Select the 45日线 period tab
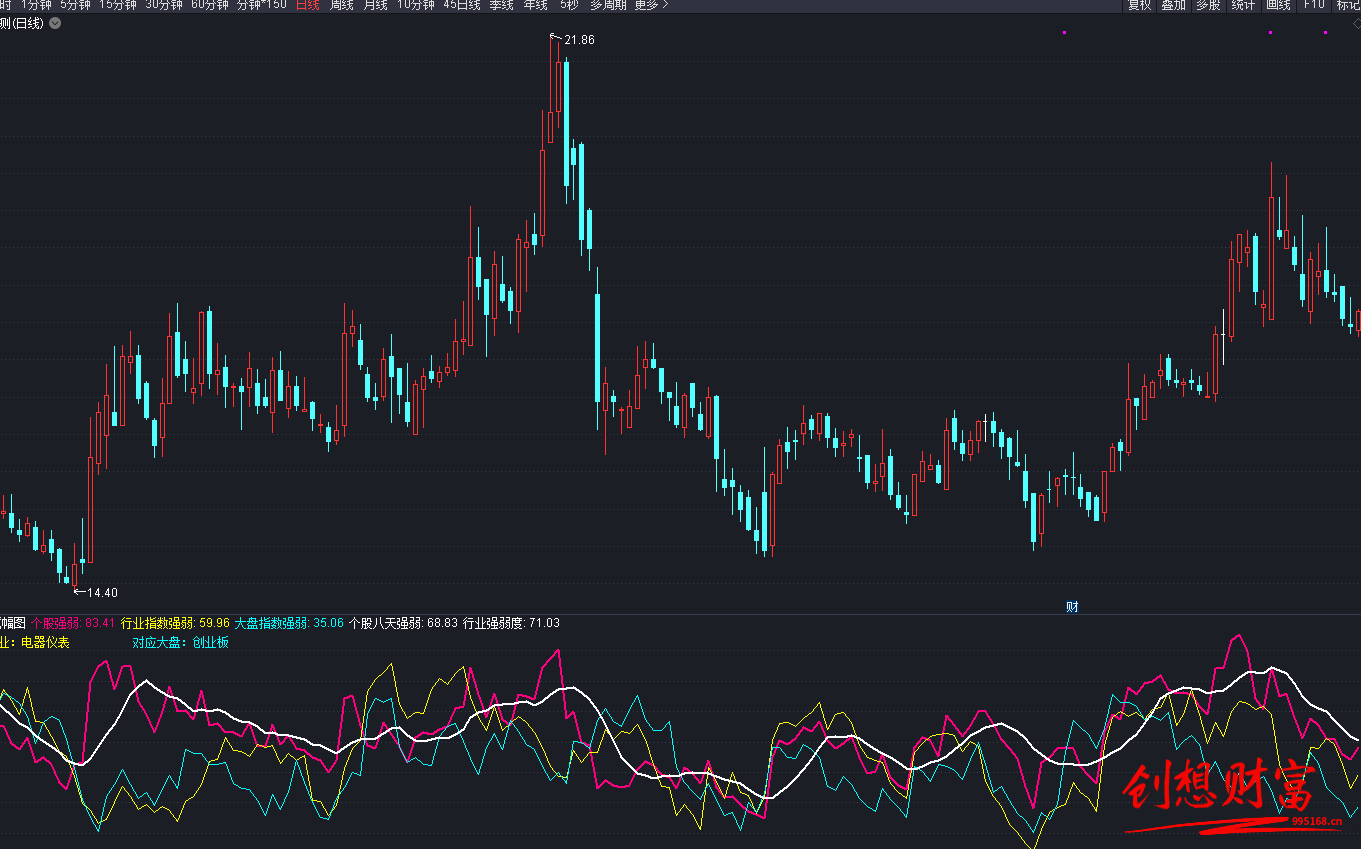Viewport: 1361px width, 849px height. (x=461, y=5)
